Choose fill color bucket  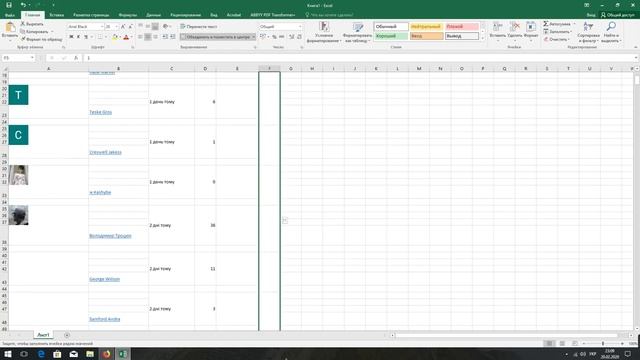(x=115, y=37)
